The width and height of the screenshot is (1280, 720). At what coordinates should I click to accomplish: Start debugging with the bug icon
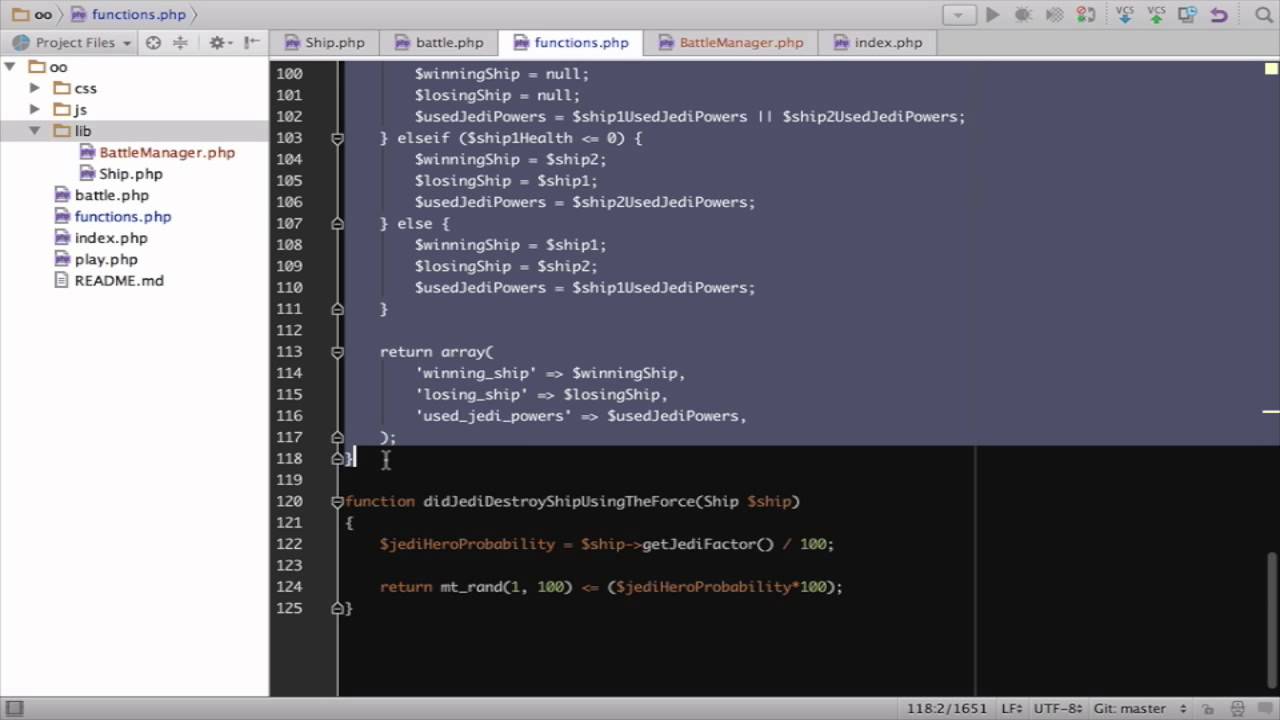point(1023,15)
